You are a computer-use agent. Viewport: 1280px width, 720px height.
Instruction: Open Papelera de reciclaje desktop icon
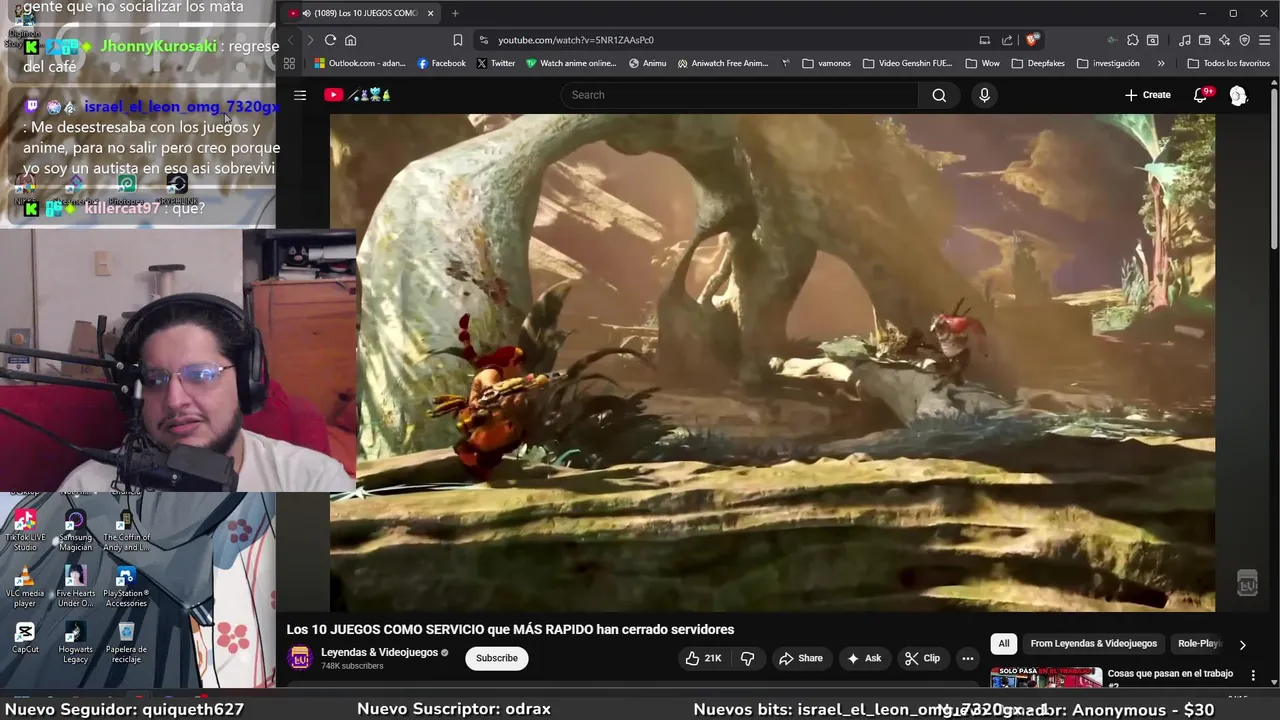coord(126,642)
